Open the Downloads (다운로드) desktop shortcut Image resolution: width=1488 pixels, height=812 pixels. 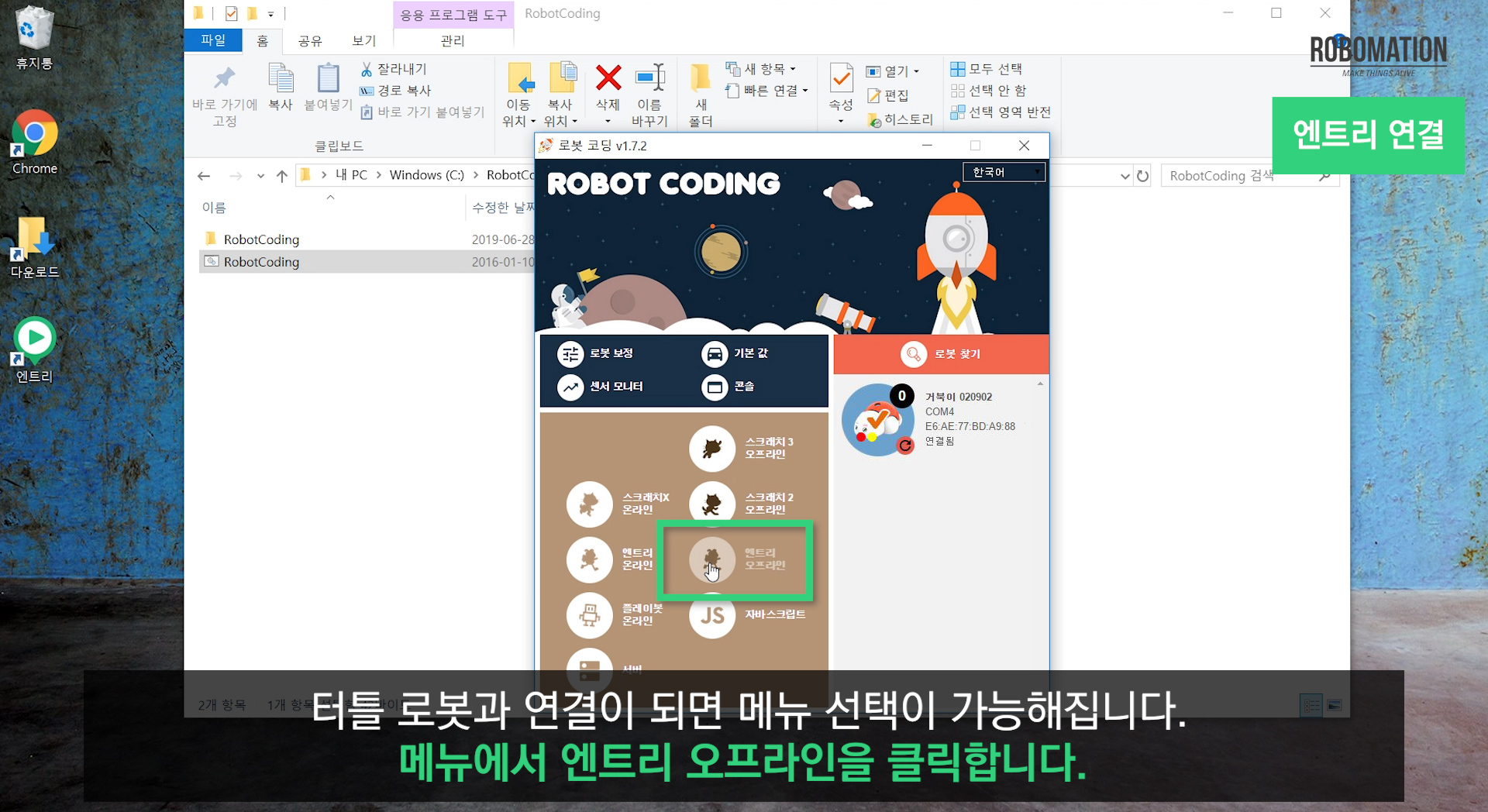coord(35,248)
